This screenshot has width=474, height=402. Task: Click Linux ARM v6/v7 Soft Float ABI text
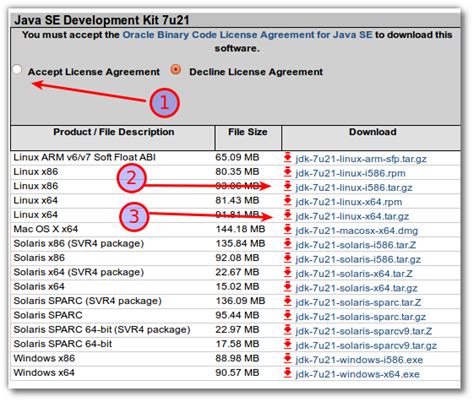tap(85, 157)
